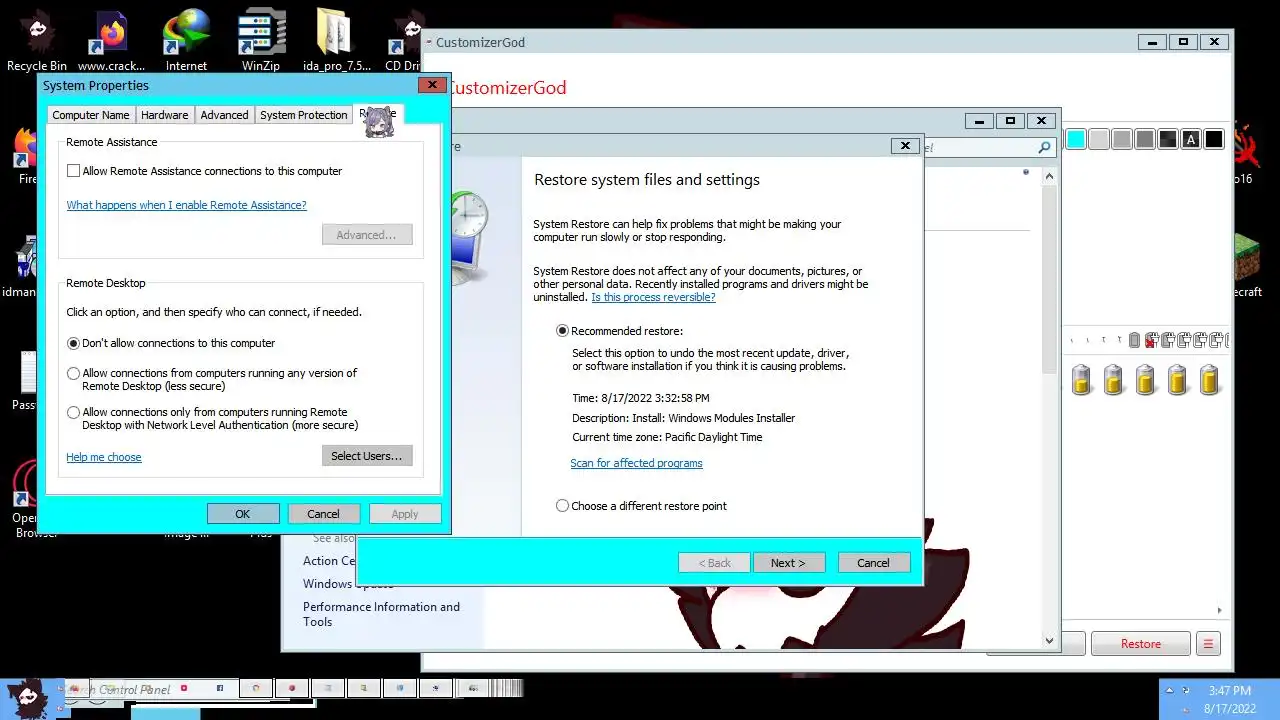Switch to the Computer Name tab
Image resolution: width=1280 pixels, height=720 pixels.
click(x=90, y=115)
